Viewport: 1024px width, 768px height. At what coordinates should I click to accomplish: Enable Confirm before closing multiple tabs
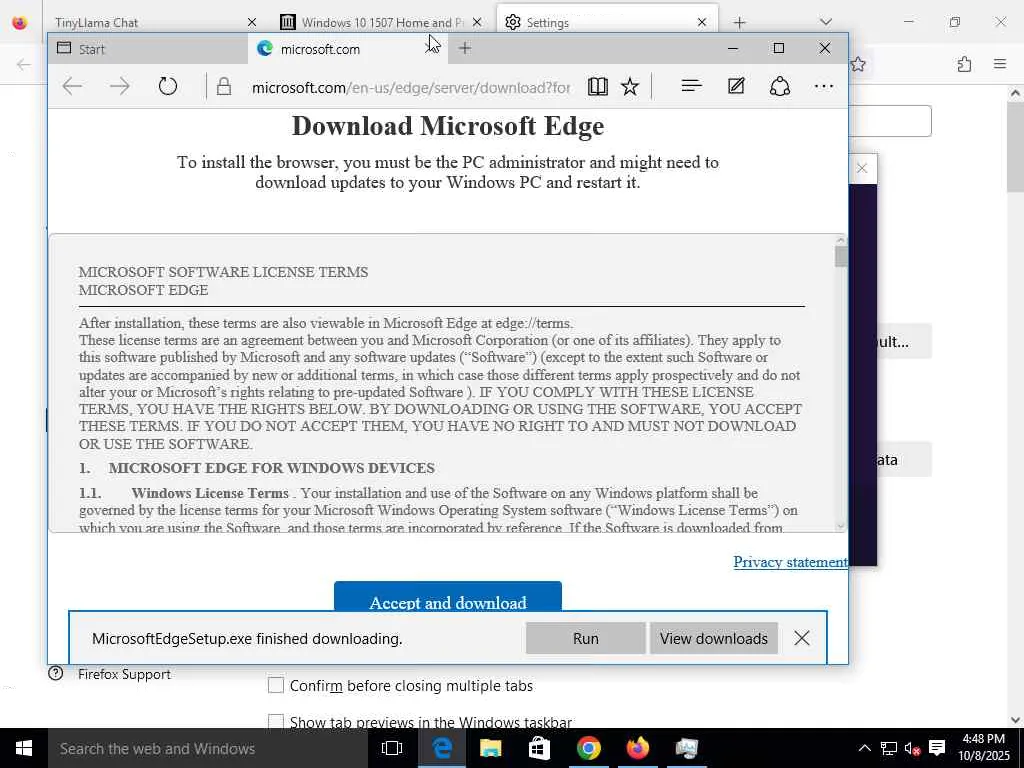(276, 685)
